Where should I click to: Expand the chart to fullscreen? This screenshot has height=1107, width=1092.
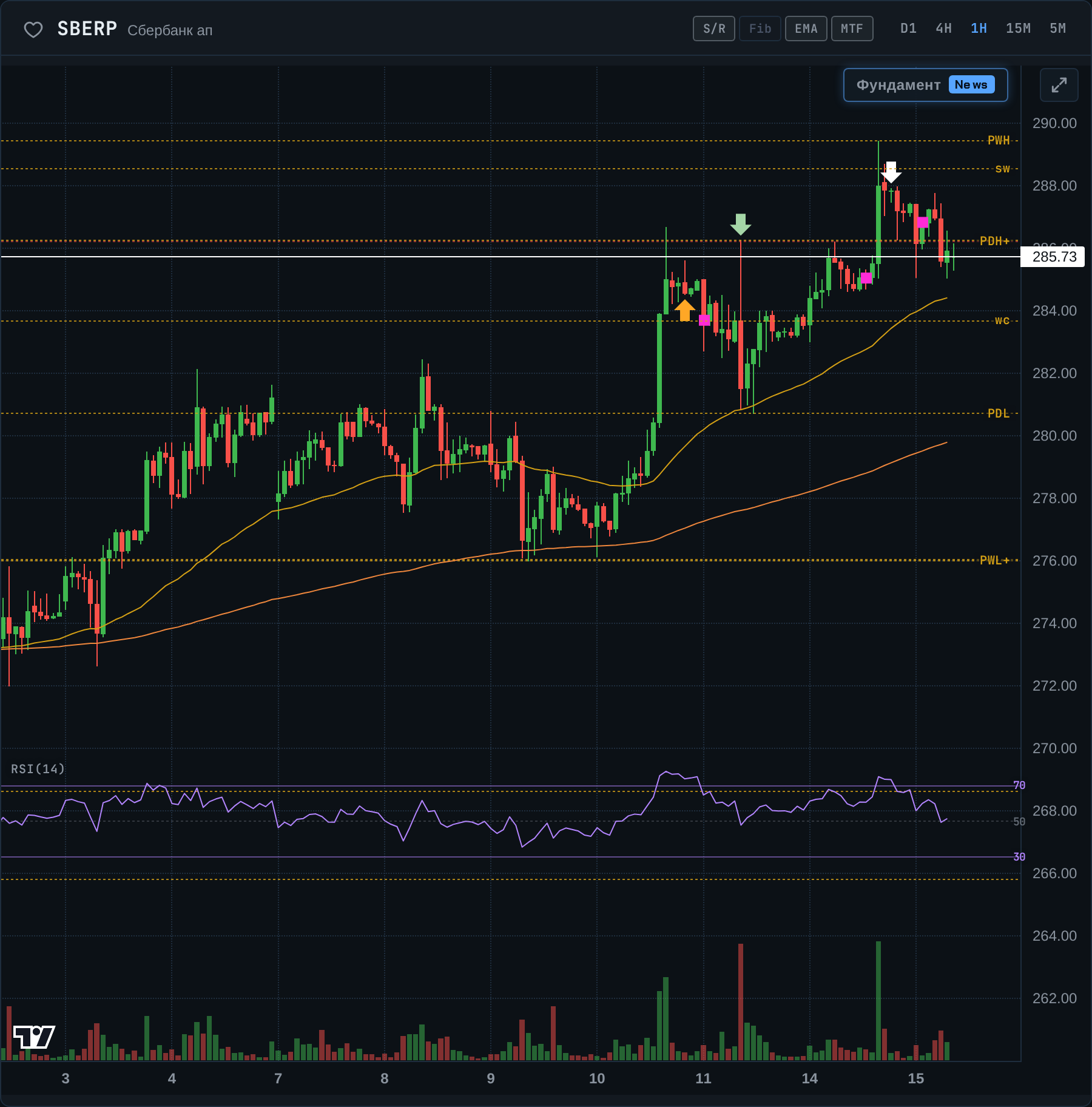tap(1059, 85)
